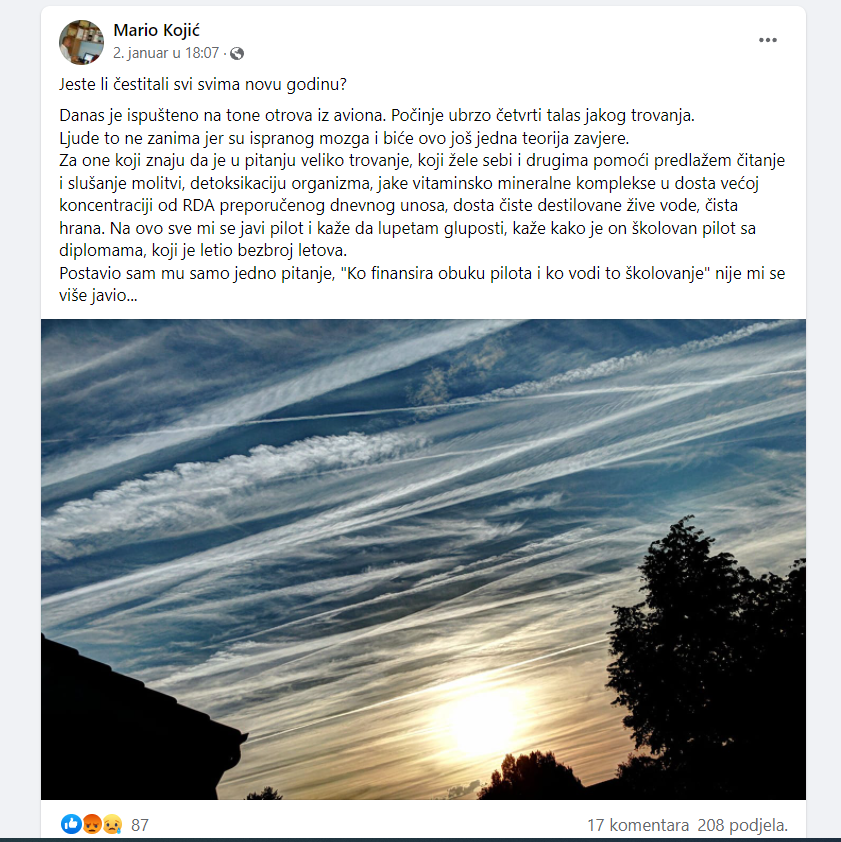Open the three-dot post options menu
Screen dimensions: 841x842
point(767,40)
